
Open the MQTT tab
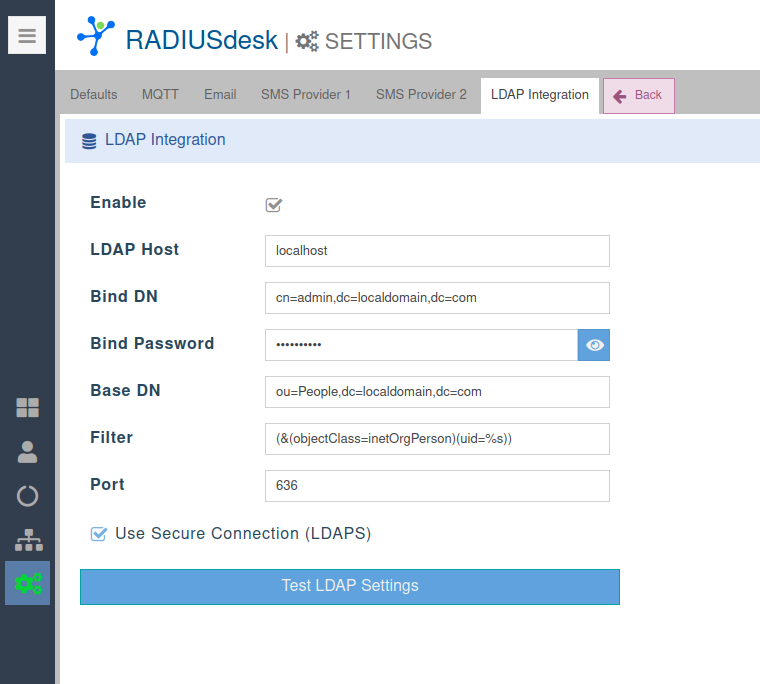pos(161,95)
